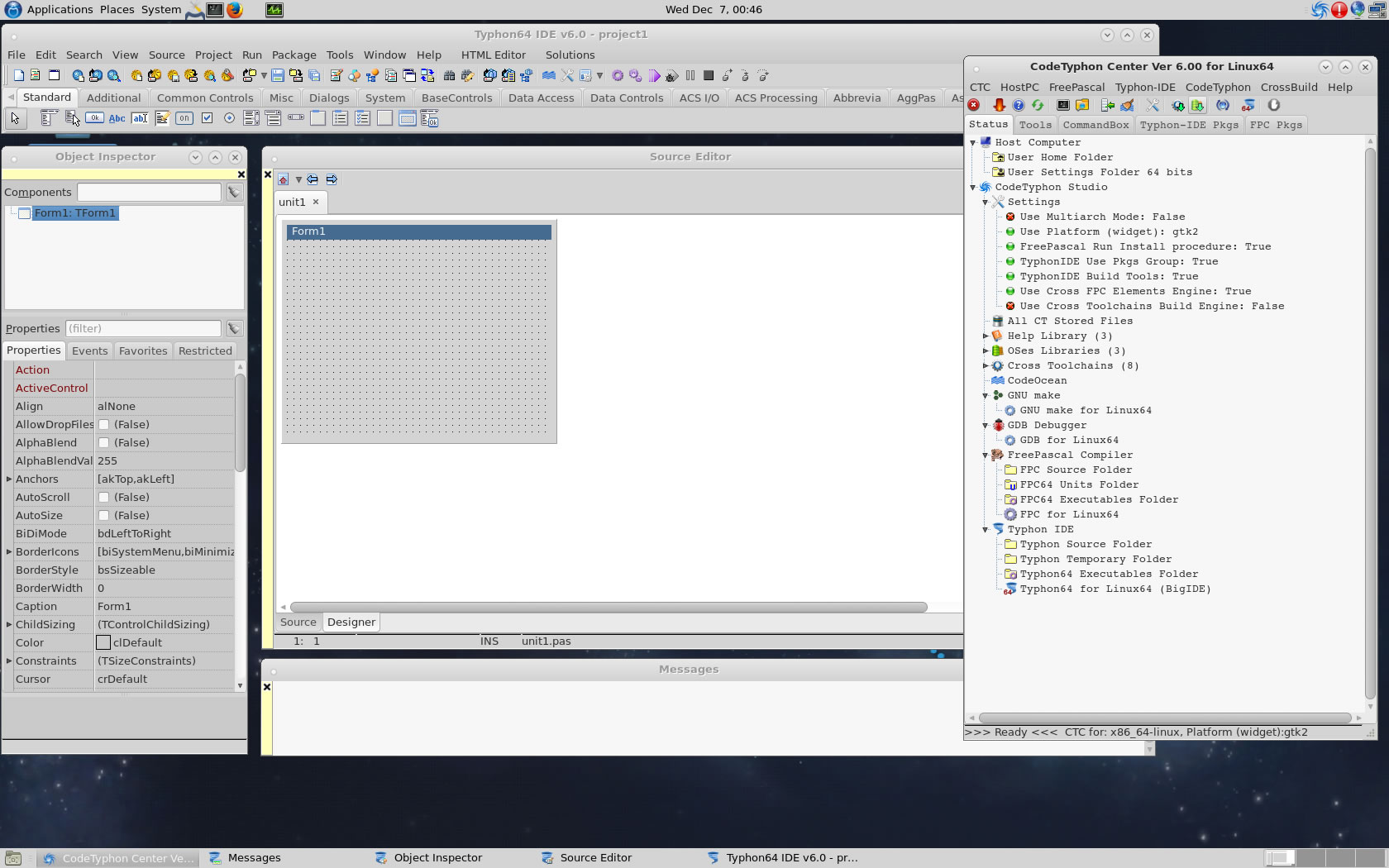Click the home icon in Source Editor toolbar

click(x=284, y=179)
